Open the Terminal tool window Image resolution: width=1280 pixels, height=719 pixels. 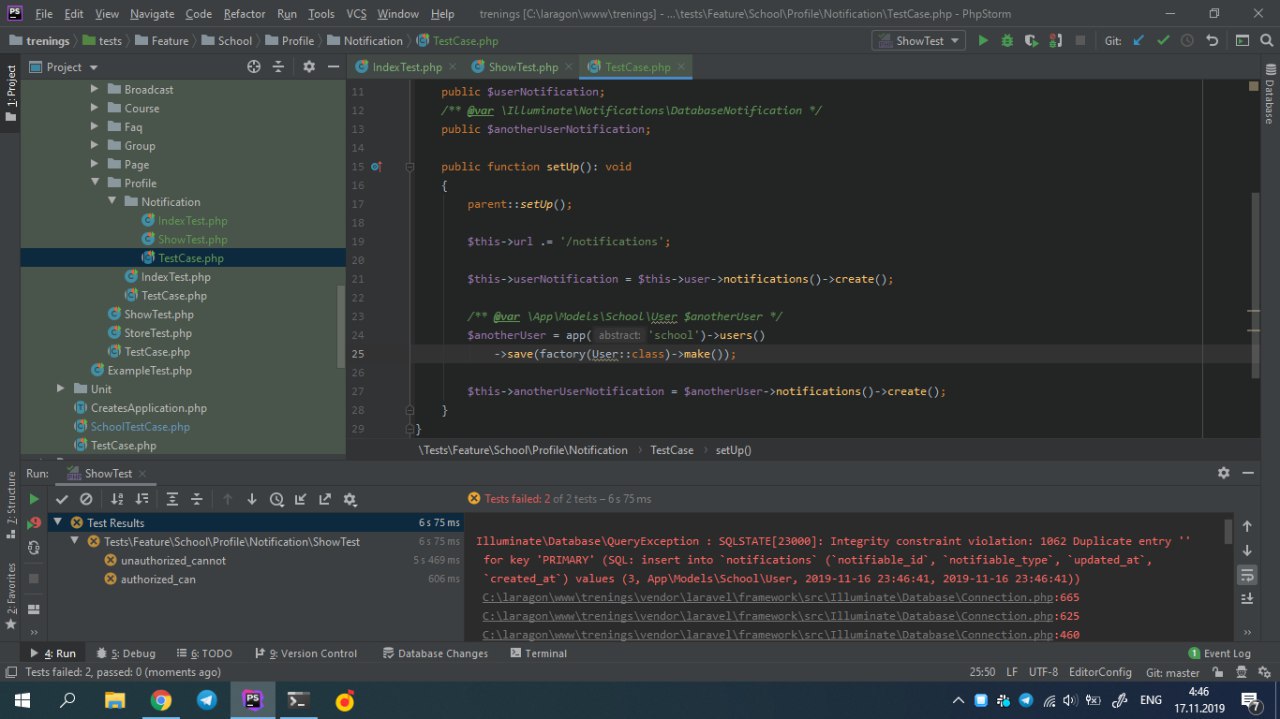point(538,653)
